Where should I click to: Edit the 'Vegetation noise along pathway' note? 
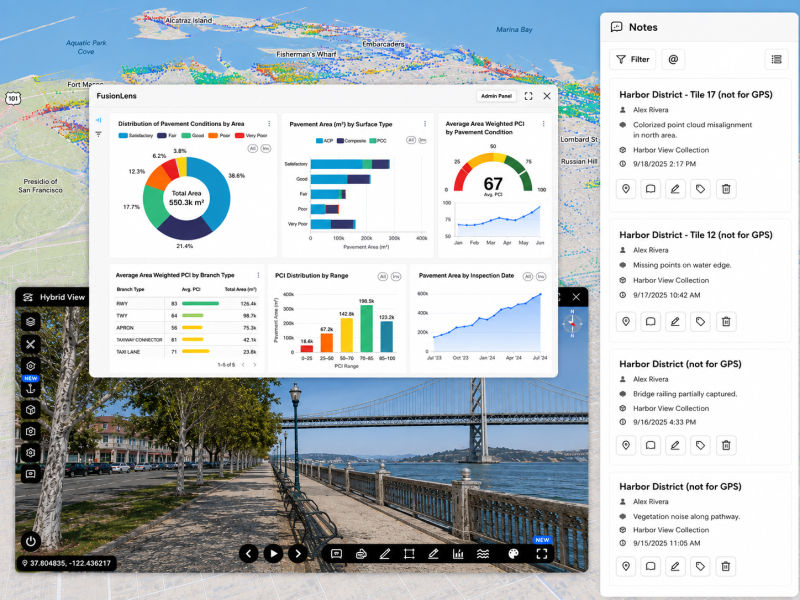(675, 566)
